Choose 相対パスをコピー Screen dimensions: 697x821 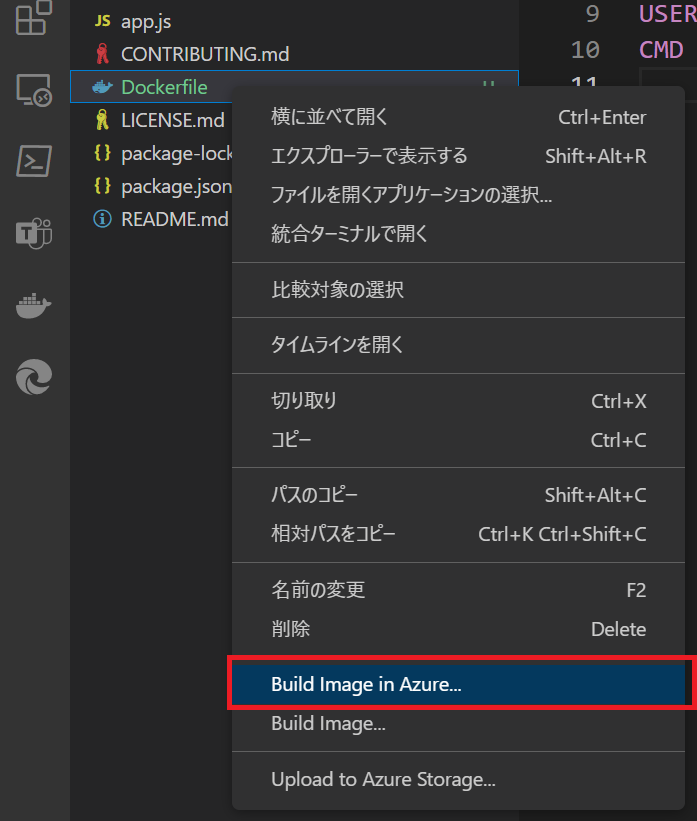[x=458, y=534]
